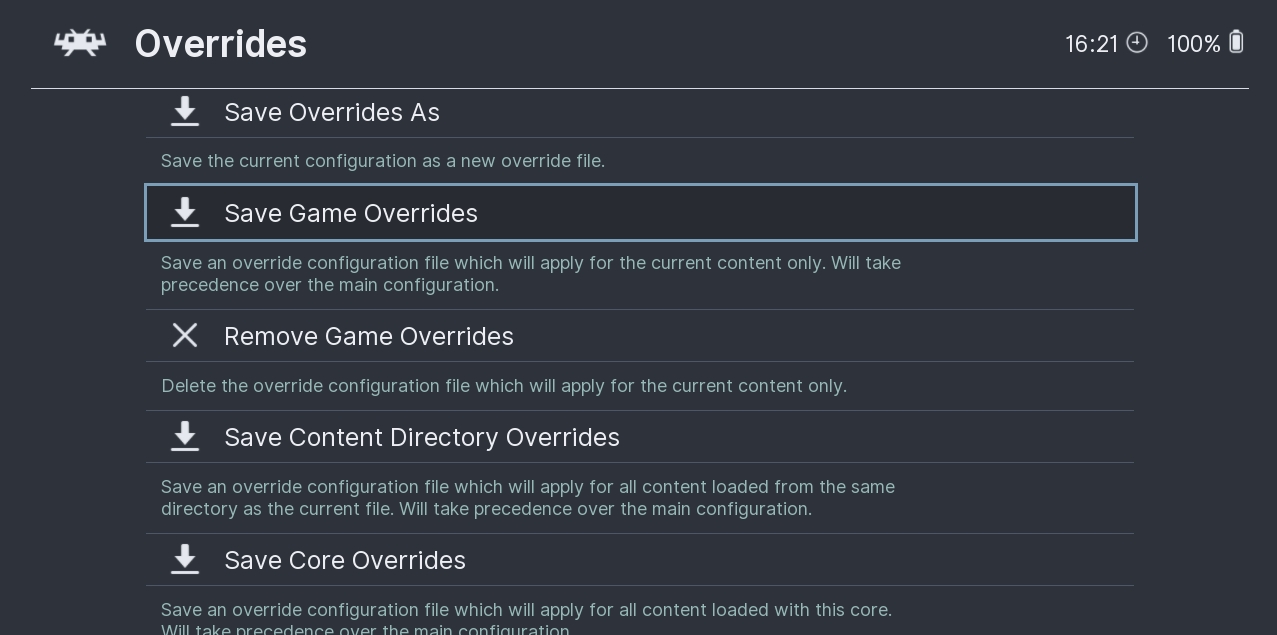
Task: Click the battery icon at top right
Action: tap(1236, 42)
